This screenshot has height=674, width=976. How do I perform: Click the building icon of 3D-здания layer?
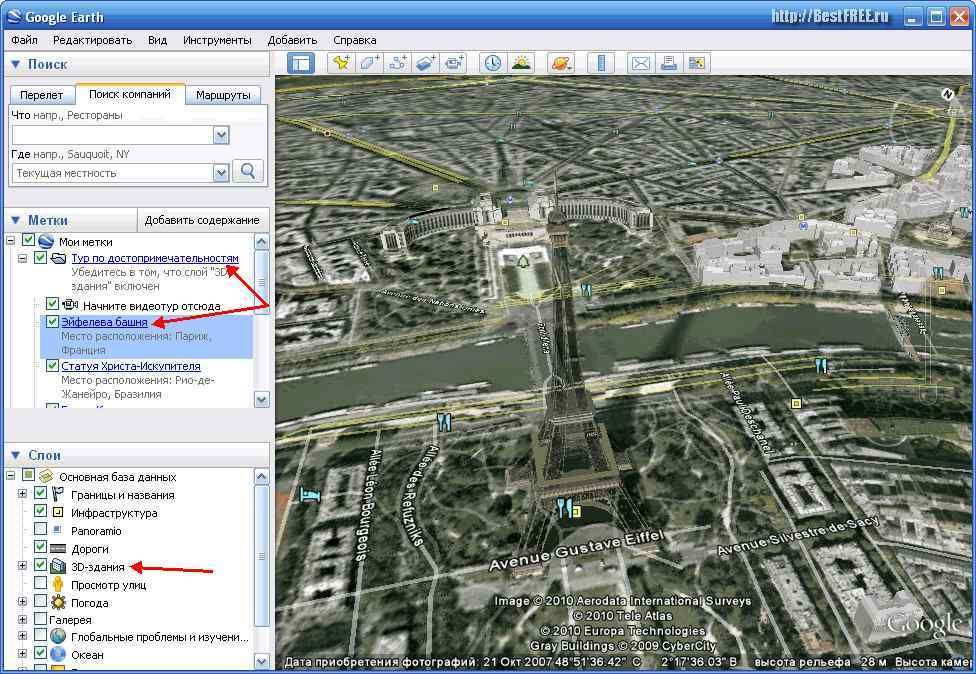pos(58,566)
